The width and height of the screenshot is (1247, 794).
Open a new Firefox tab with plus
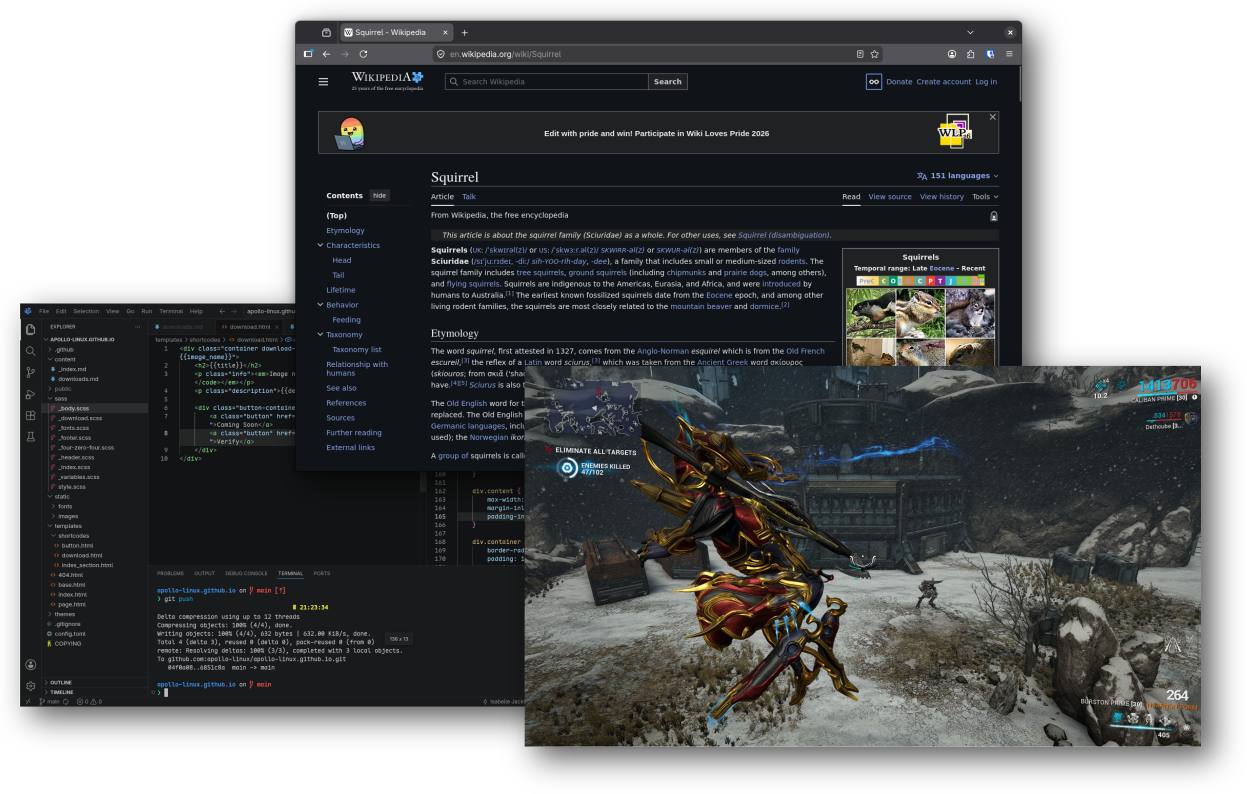pyautogui.click(x=464, y=33)
